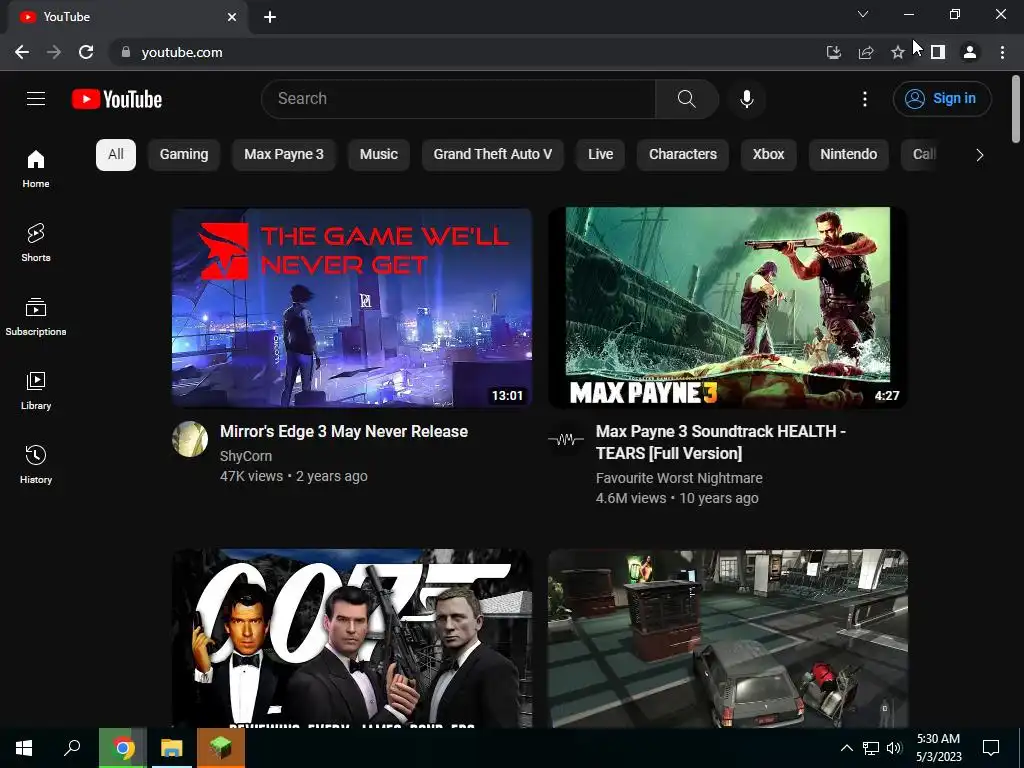Click the search magnifier button
1024x768 pixels.
coord(686,99)
